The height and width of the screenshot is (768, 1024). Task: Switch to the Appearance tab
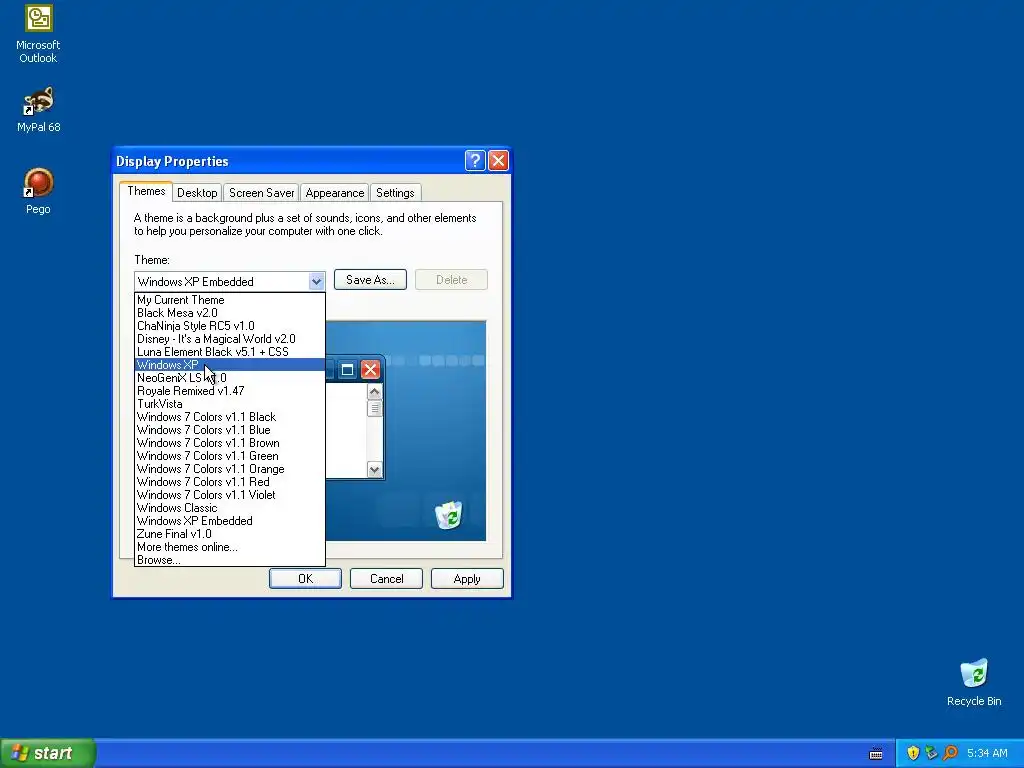coord(334,193)
